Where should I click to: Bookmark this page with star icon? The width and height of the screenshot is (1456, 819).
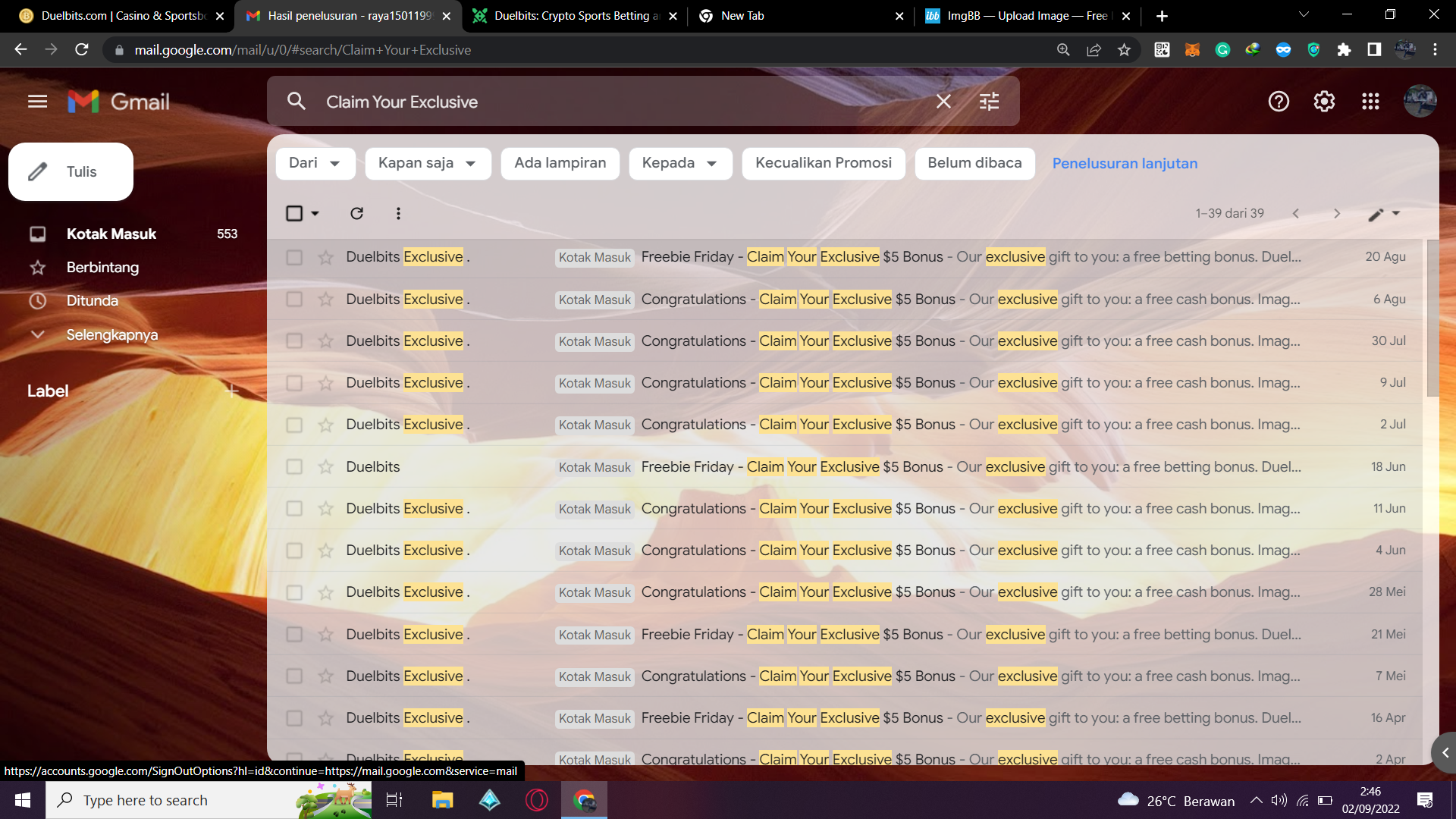click(x=1124, y=50)
